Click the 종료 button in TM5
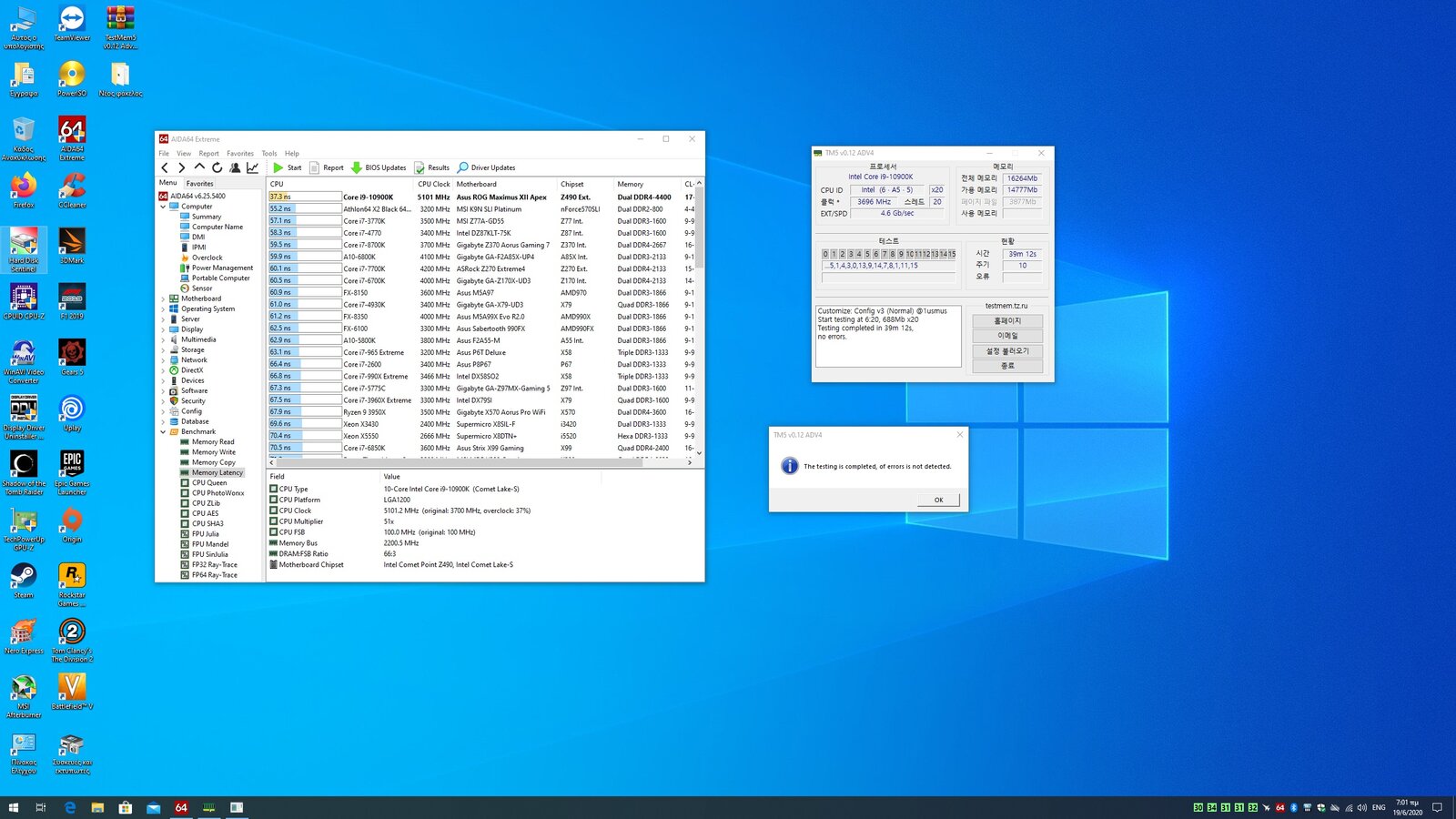Viewport: 1456px width, 819px height. [x=1007, y=366]
